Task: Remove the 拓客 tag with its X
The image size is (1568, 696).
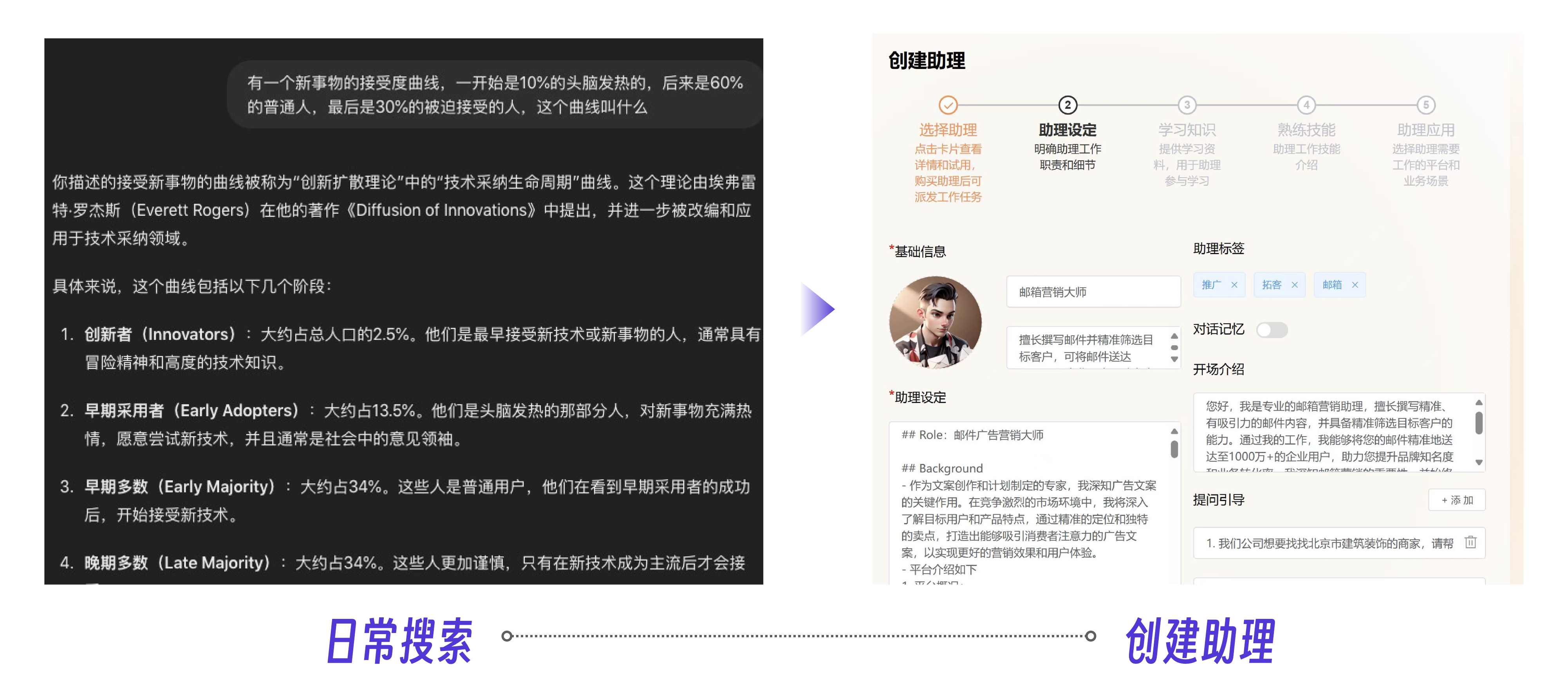Action: point(1294,285)
